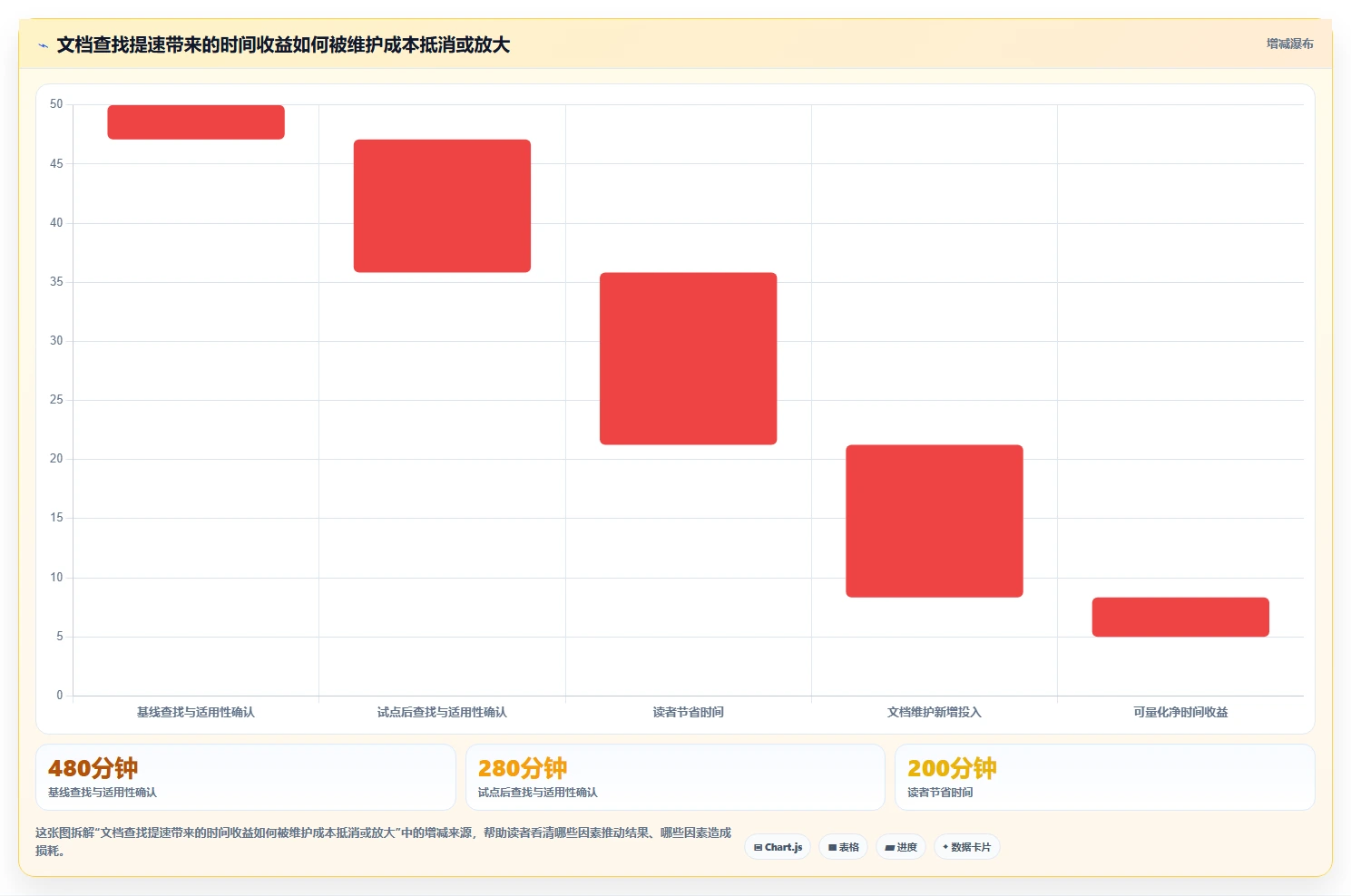
Task: Click the y-axis value 25
Action: tap(56, 399)
